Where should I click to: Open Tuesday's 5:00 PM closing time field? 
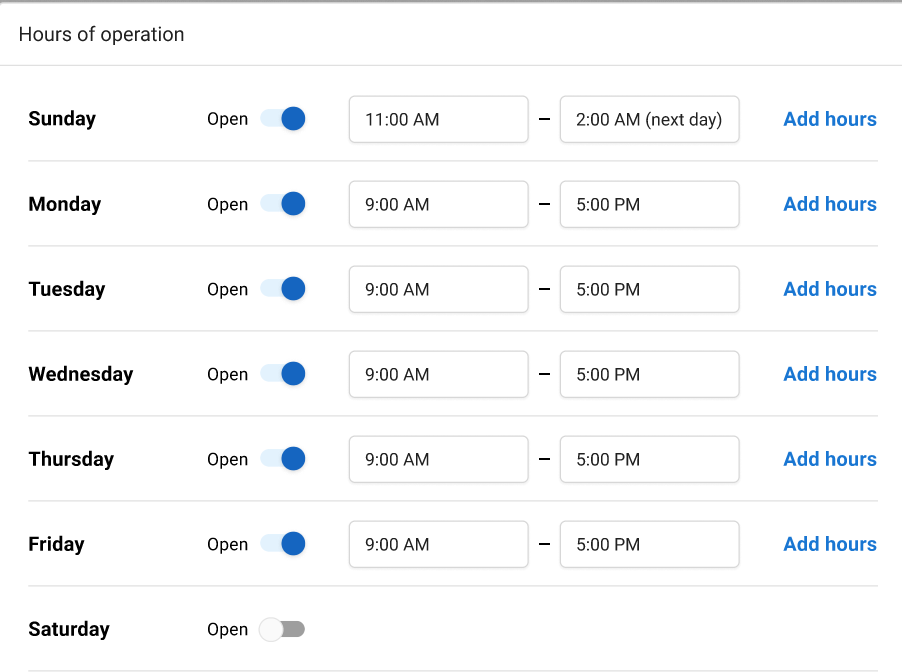click(649, 289)
